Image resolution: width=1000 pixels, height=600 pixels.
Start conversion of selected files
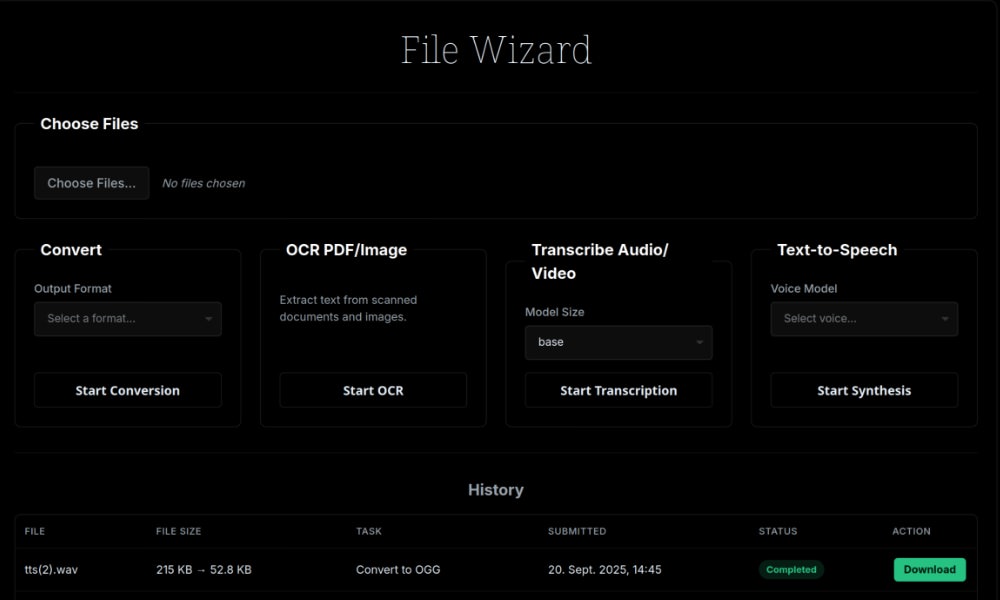point(127,390)
